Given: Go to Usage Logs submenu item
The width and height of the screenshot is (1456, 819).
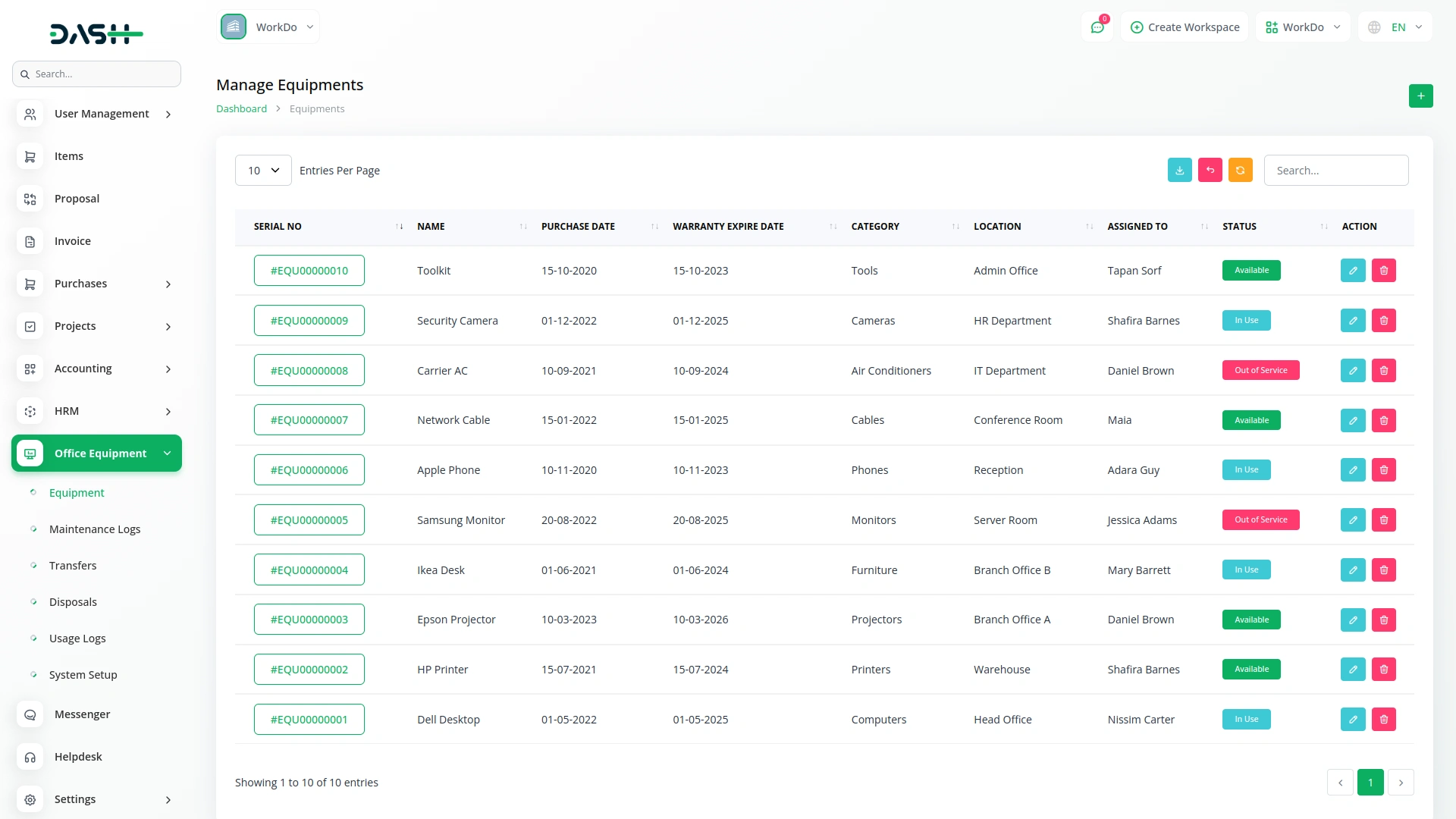Looking at the screenshot, I should coord(77,639).
